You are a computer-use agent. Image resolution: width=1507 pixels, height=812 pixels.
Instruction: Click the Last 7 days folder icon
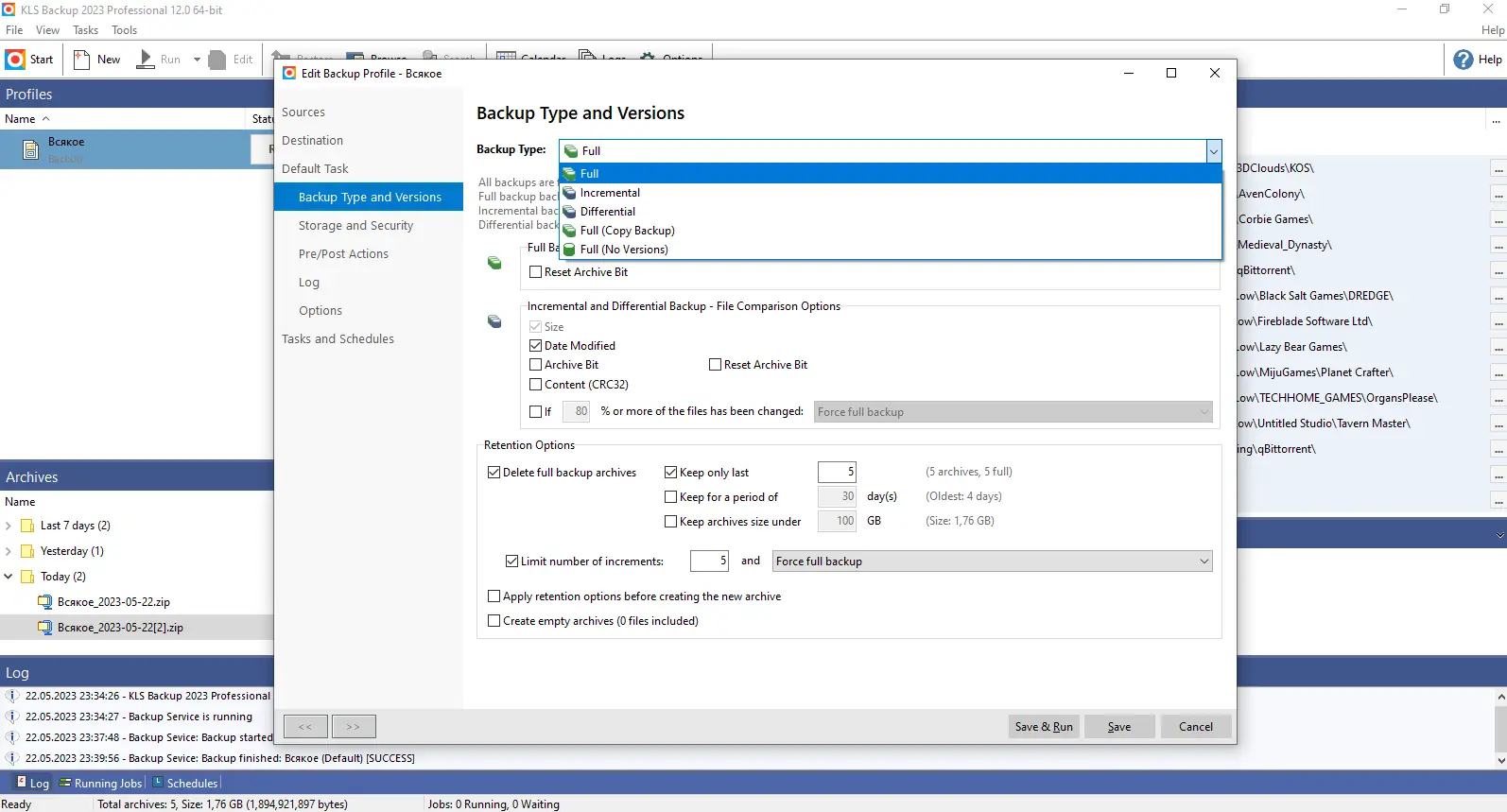tap(27, 526)
